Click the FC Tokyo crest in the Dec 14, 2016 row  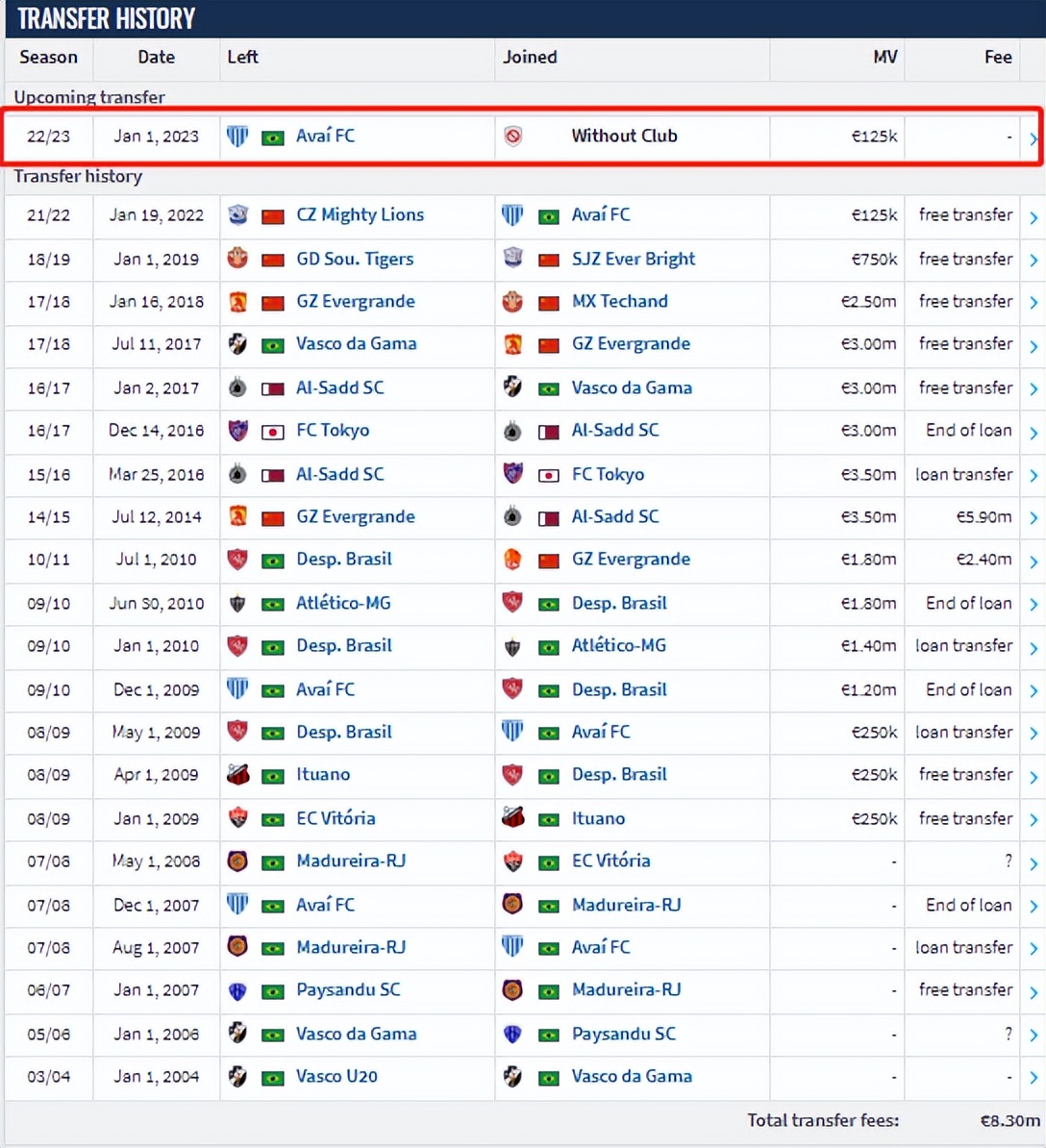tap(237, 430)
